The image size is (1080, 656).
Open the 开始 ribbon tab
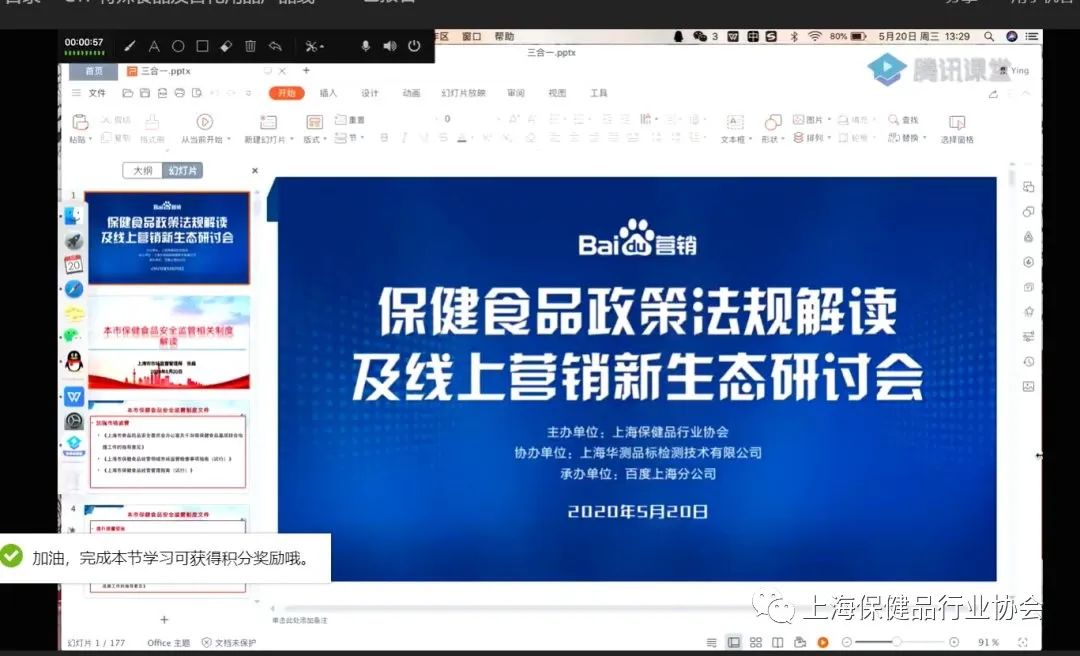(x=287, y=93)
